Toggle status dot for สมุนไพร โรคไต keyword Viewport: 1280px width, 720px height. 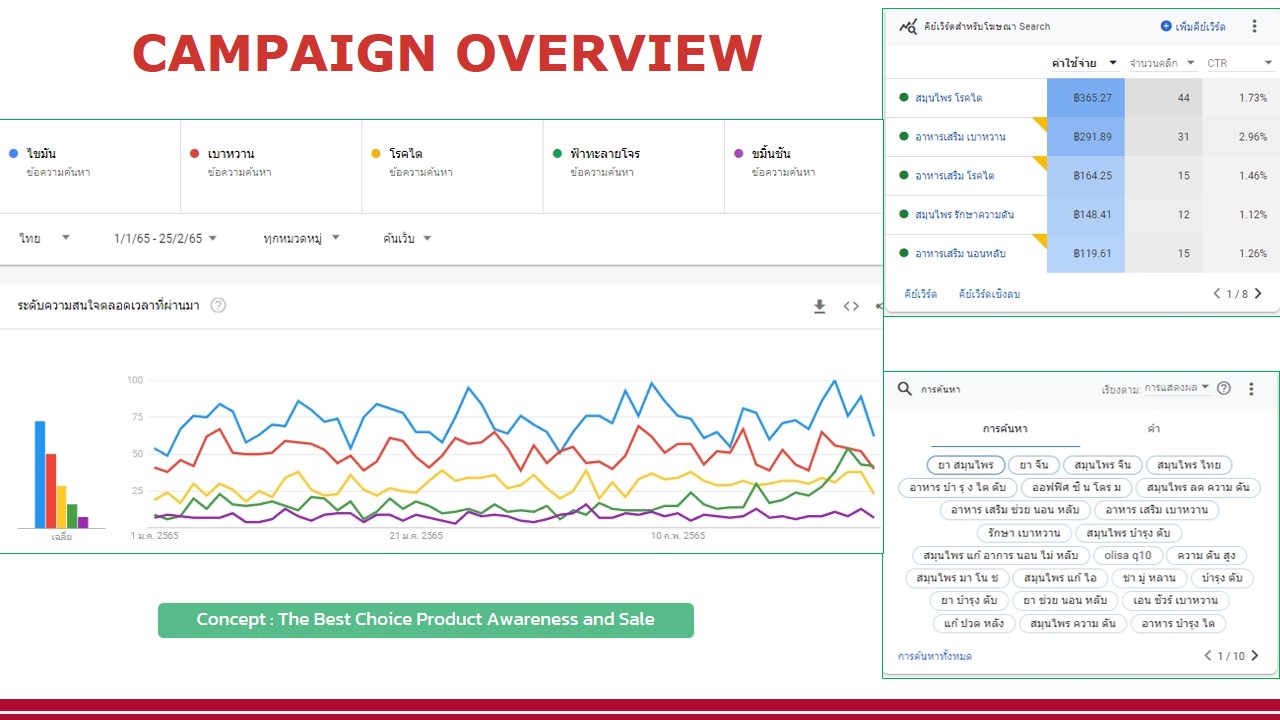coord(904,98)
